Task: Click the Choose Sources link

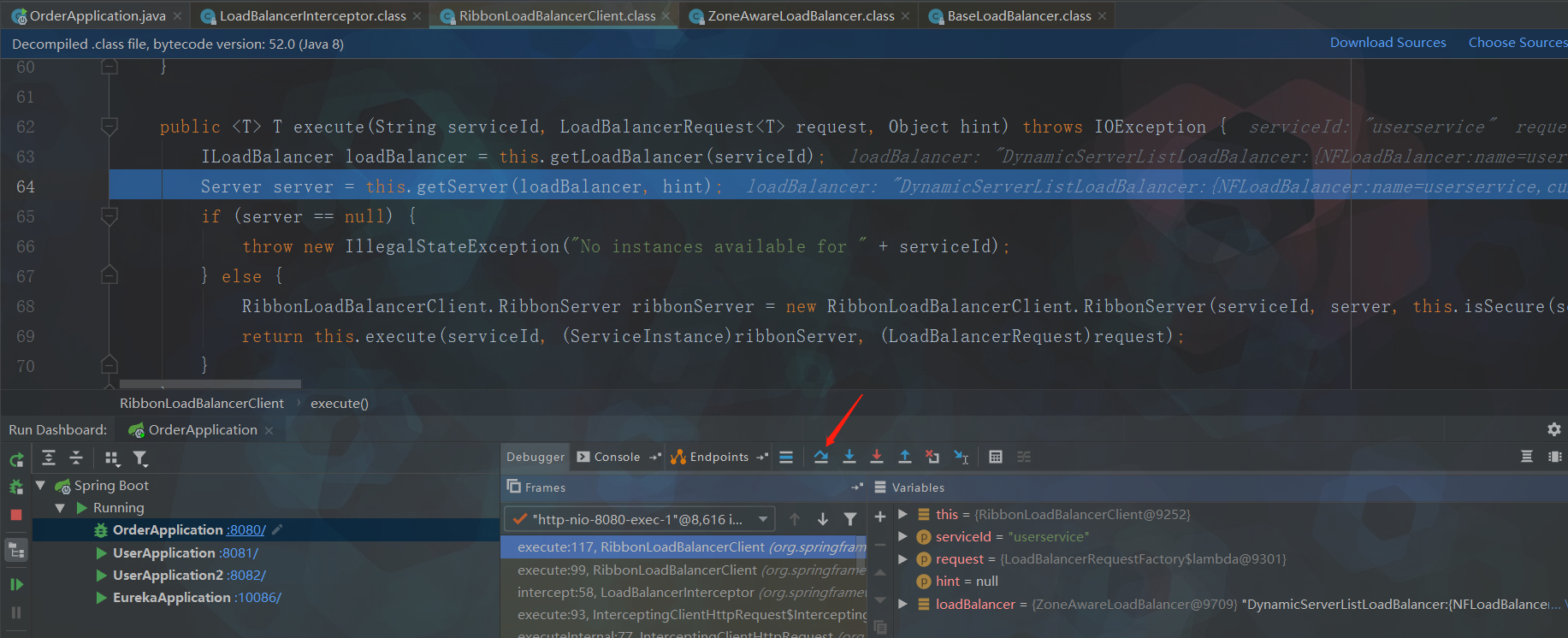Action: point(1518,43)
